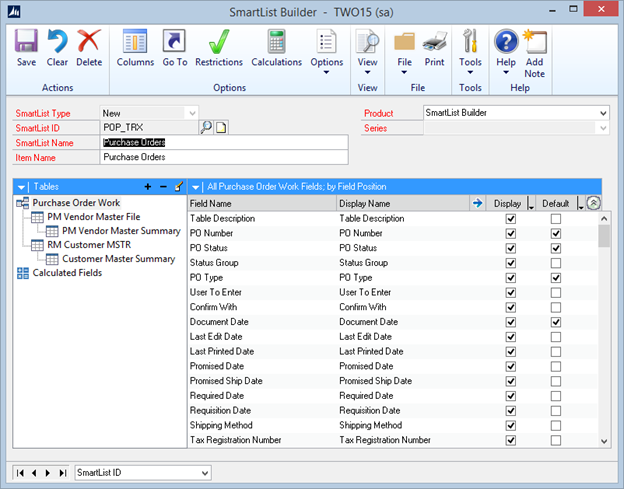The height and width of the screenshot is (489, 624).
Task: Click the Tools wrench icon
Action: 470,41
